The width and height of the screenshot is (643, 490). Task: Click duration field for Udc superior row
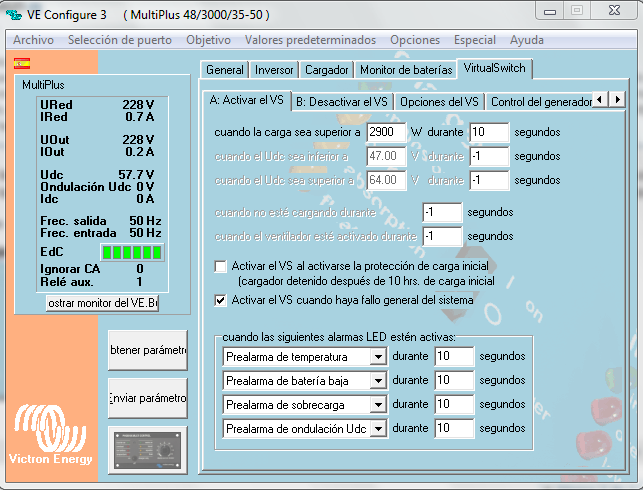click(489, 180)
